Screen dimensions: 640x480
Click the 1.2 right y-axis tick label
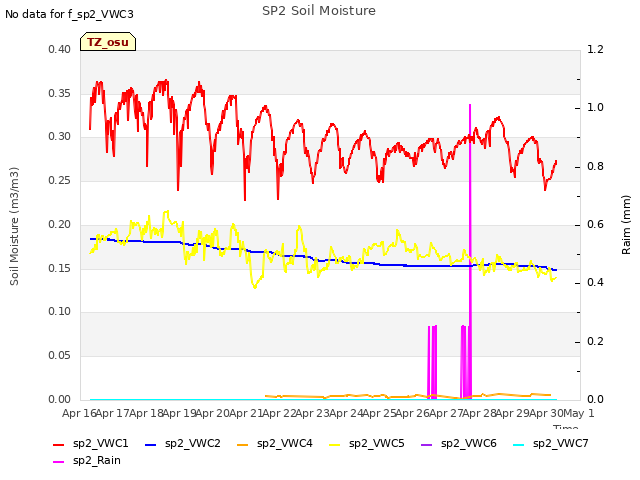[595, 49]
